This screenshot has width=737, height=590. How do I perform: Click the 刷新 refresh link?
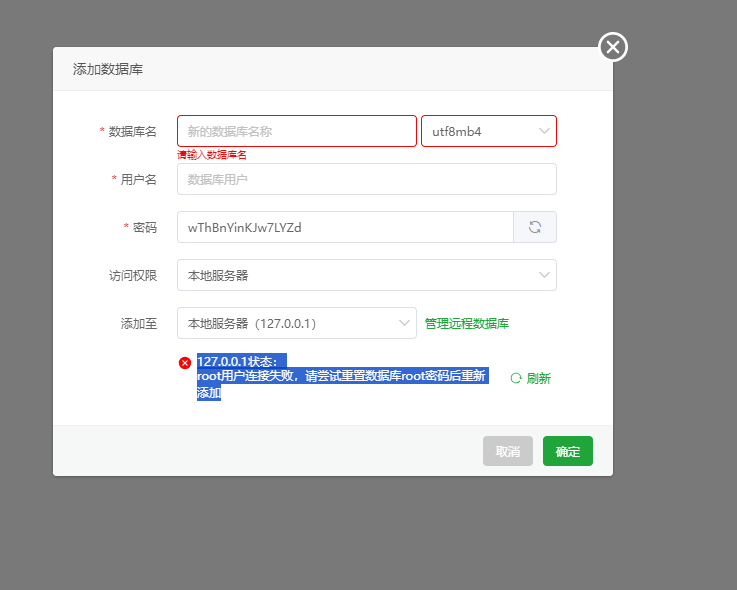[x=530, y=378]
